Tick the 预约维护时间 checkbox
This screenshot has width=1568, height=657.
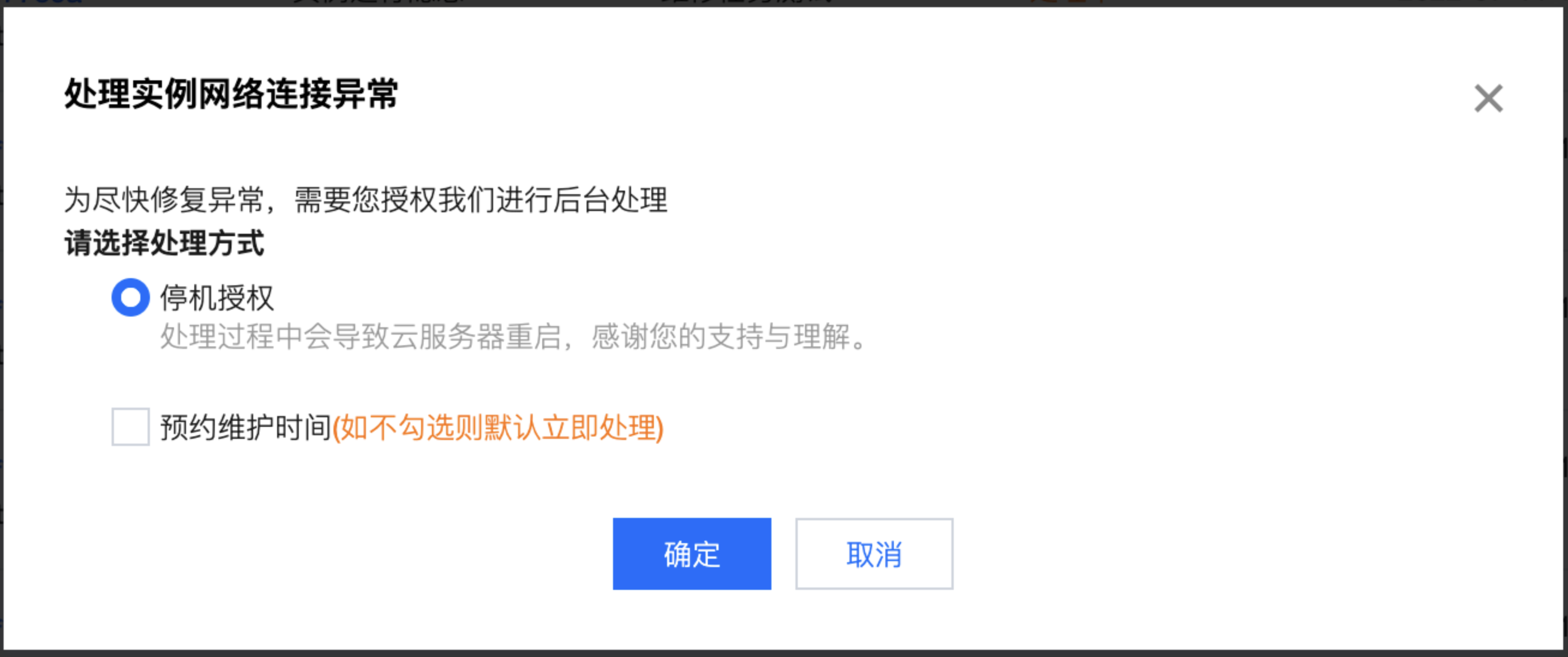130,427
